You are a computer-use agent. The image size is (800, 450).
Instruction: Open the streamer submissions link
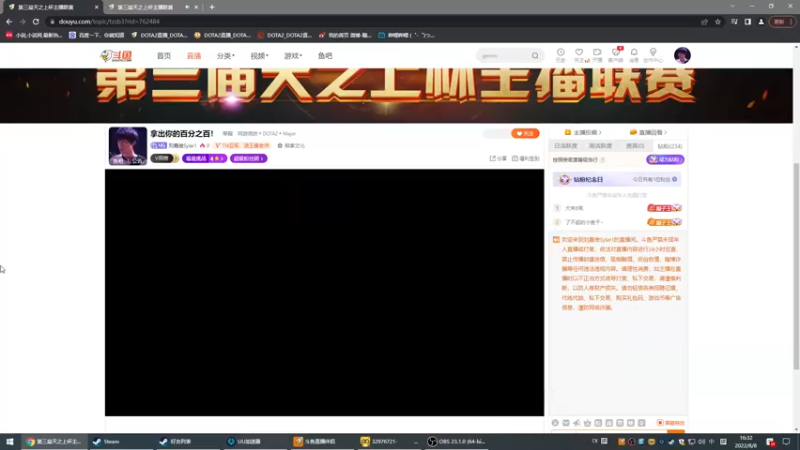(x=583, y=133)
